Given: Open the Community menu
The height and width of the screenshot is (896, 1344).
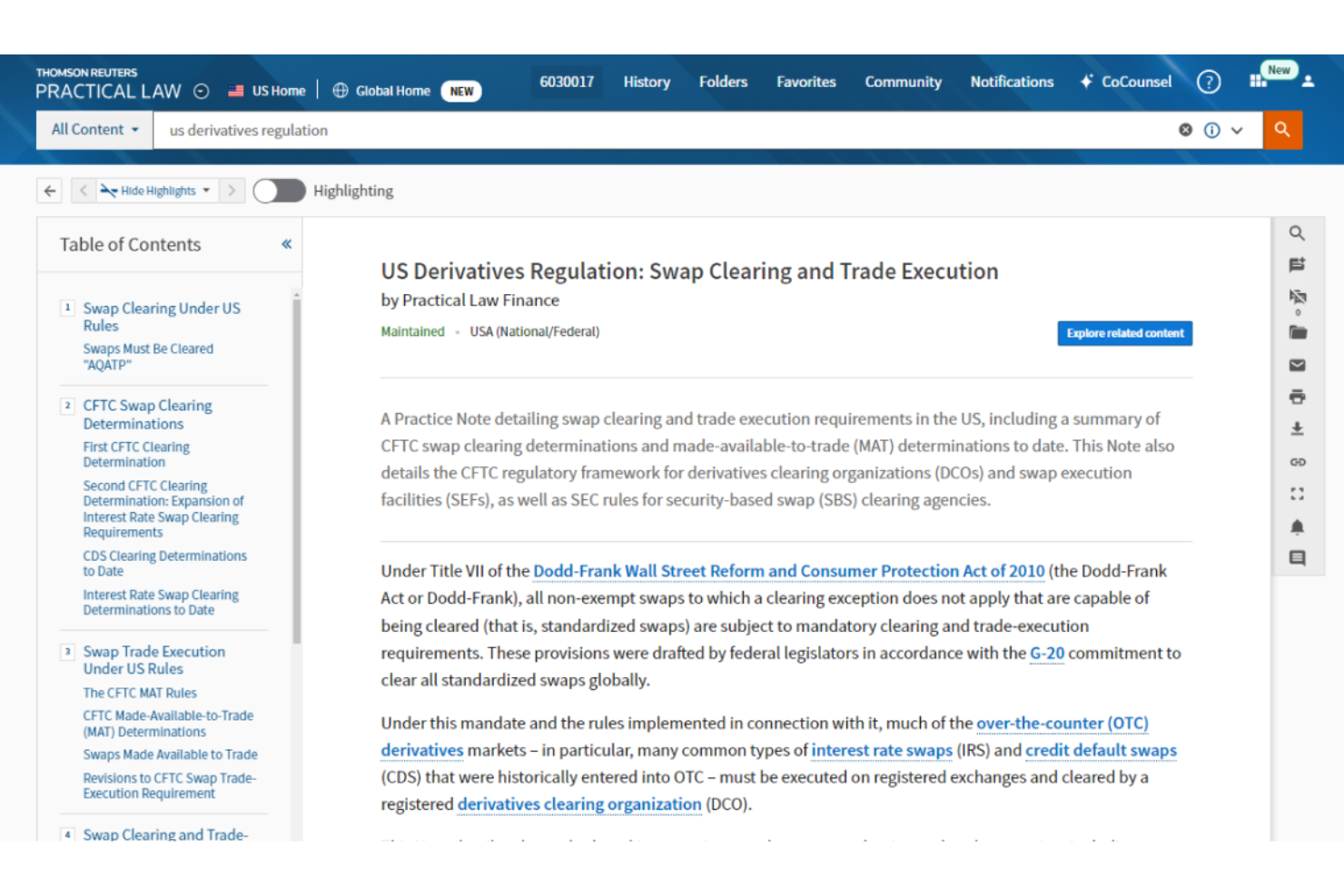Looking at the screenshot, I should [903, 82].
